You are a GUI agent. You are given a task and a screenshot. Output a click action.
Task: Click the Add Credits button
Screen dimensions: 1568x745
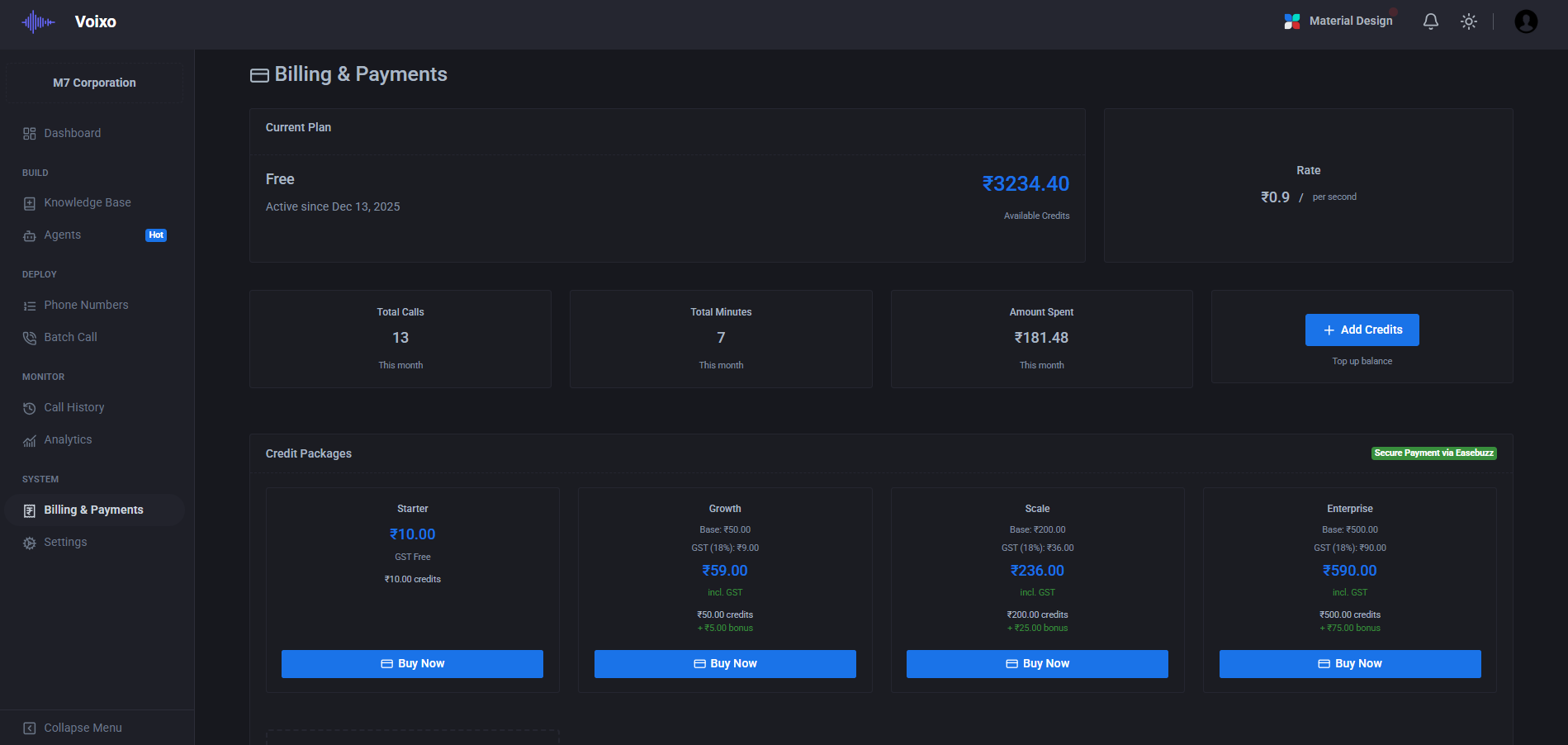click(1362, 330)
